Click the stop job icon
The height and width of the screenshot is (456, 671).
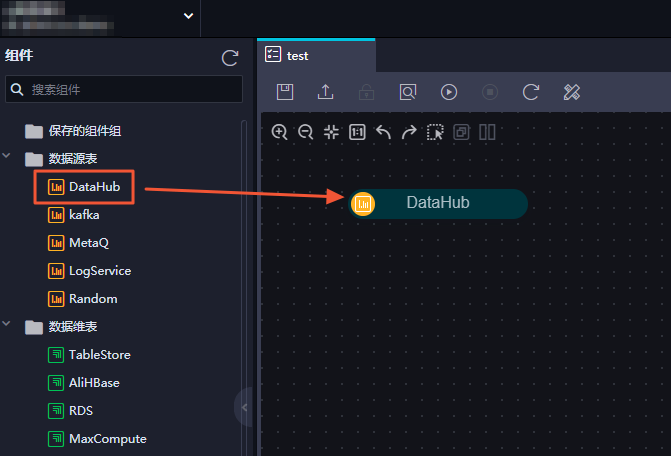[x=490, y=92]
